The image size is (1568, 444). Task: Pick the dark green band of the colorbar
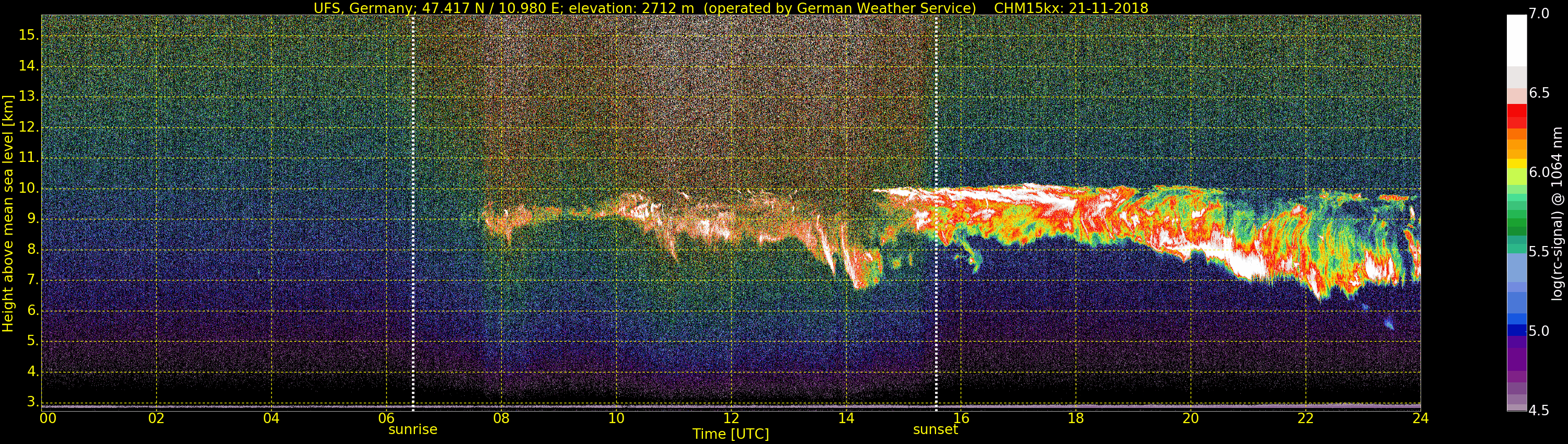pyautogui.click(x=1516, y=231)
